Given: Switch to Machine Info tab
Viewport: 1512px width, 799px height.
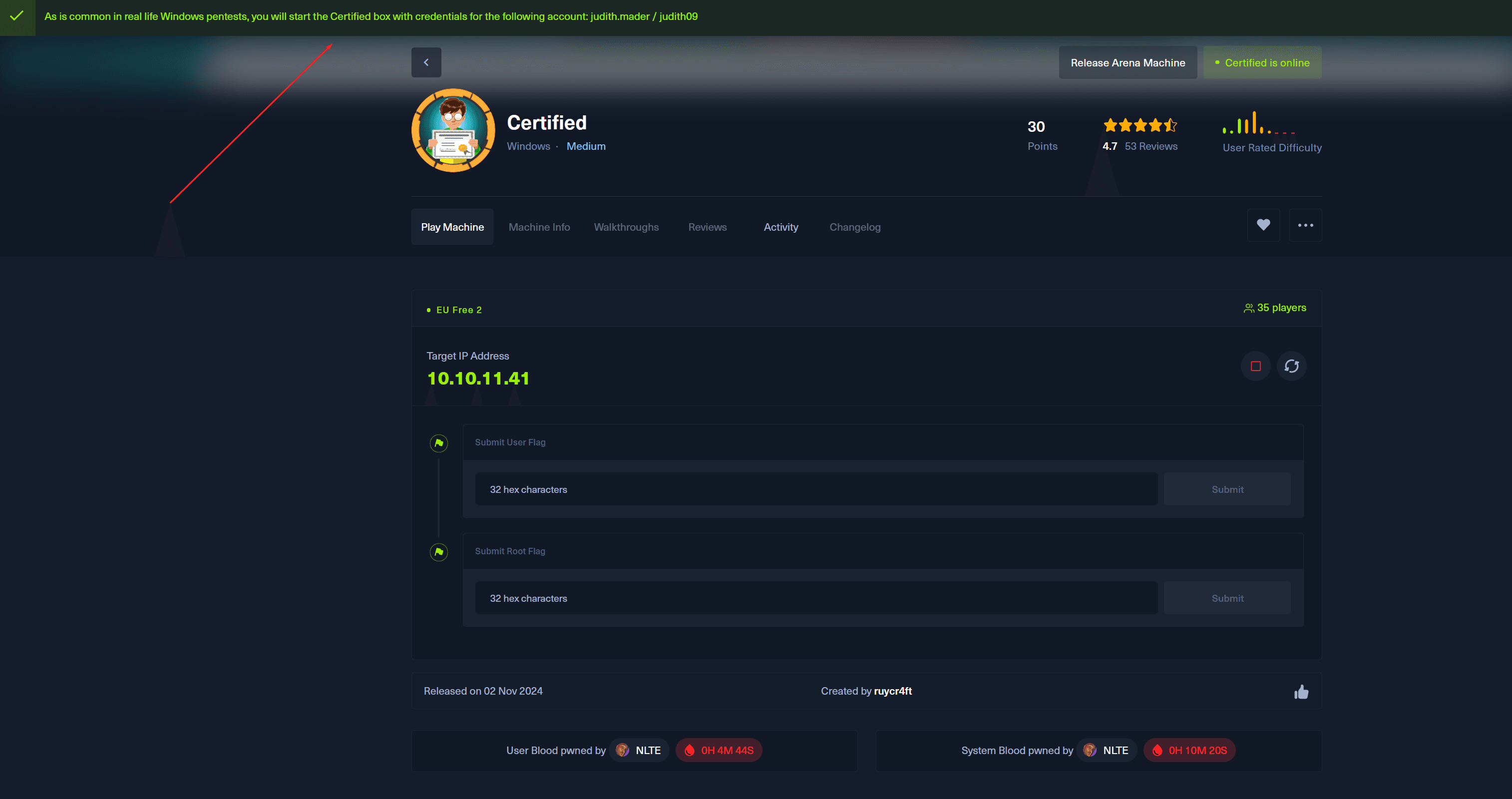Looking at the screenshot, I should coord(539,227).
